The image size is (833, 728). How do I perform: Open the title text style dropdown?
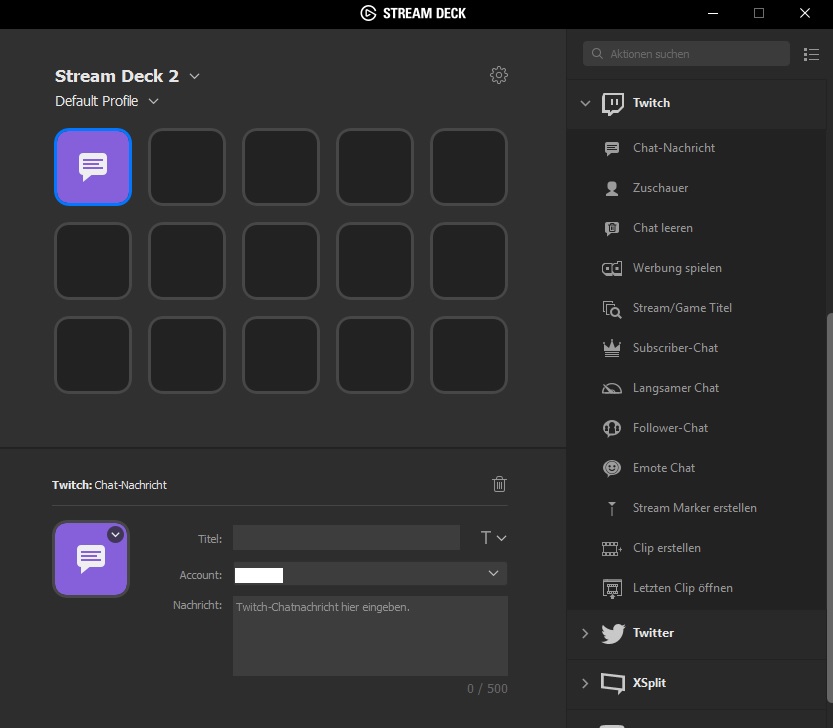tap(493, 538)
